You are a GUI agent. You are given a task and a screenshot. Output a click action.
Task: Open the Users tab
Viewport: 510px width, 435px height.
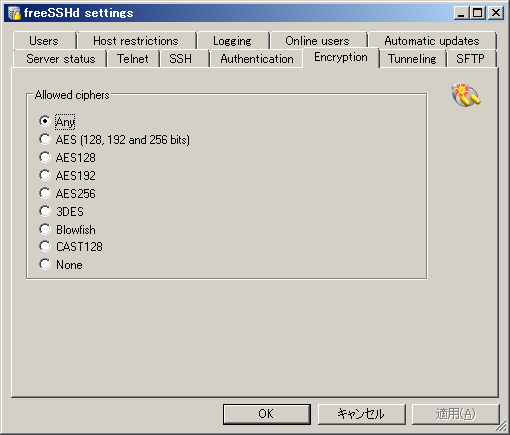click(x=44, y=41)
